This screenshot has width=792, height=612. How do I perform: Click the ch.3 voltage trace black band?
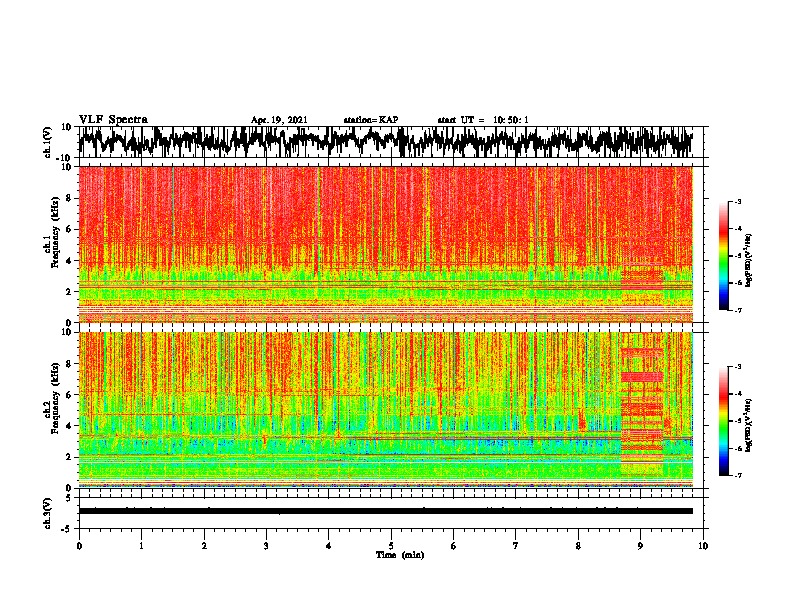click(386, 511)
